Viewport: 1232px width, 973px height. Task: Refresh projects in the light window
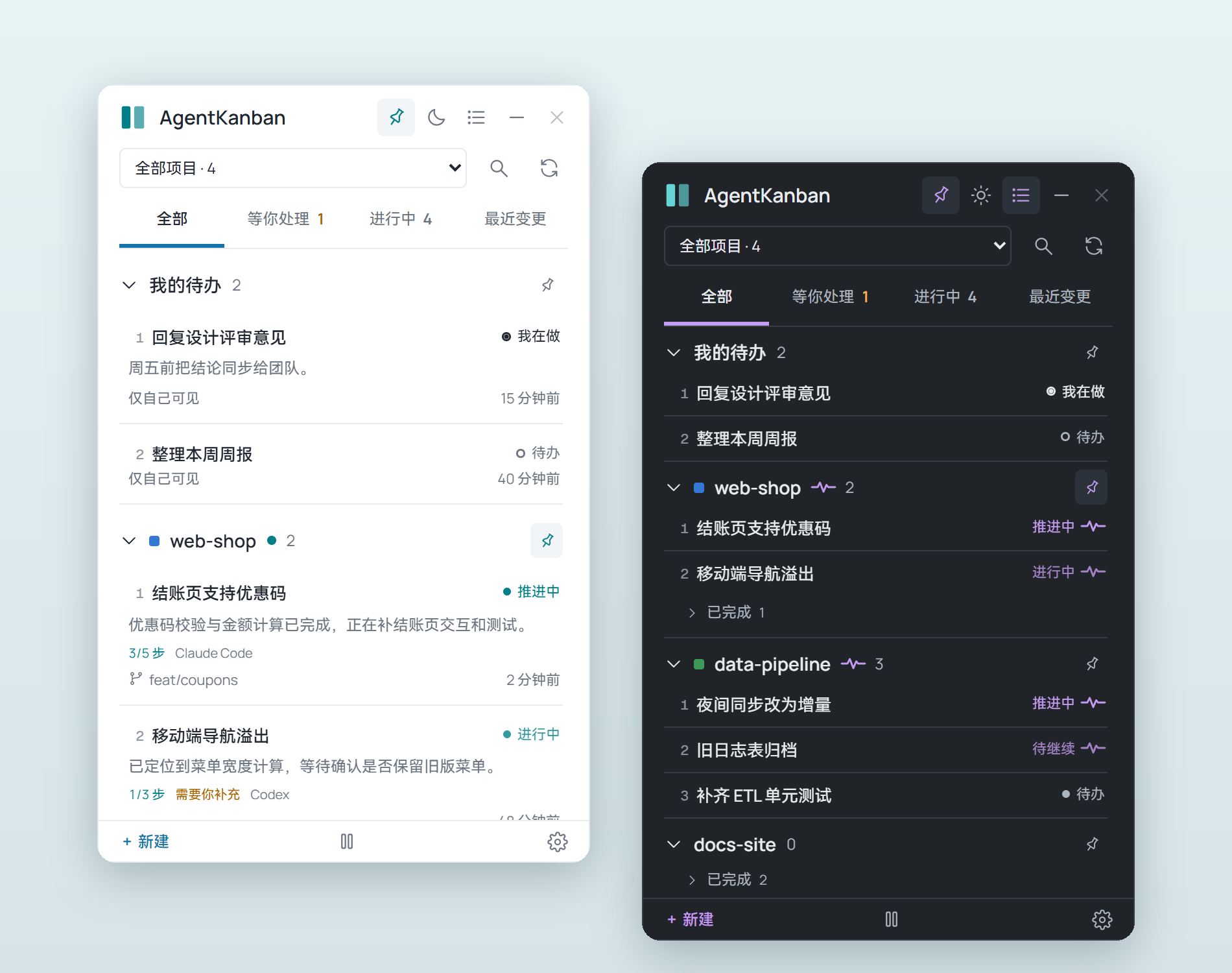pyautogui.click(x=549, y=168)
